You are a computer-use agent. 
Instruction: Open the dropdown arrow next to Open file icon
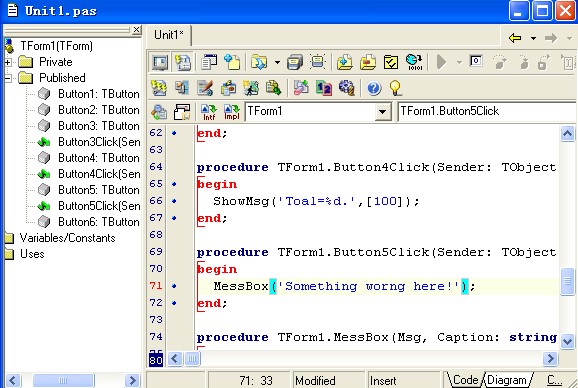[277, 62]
